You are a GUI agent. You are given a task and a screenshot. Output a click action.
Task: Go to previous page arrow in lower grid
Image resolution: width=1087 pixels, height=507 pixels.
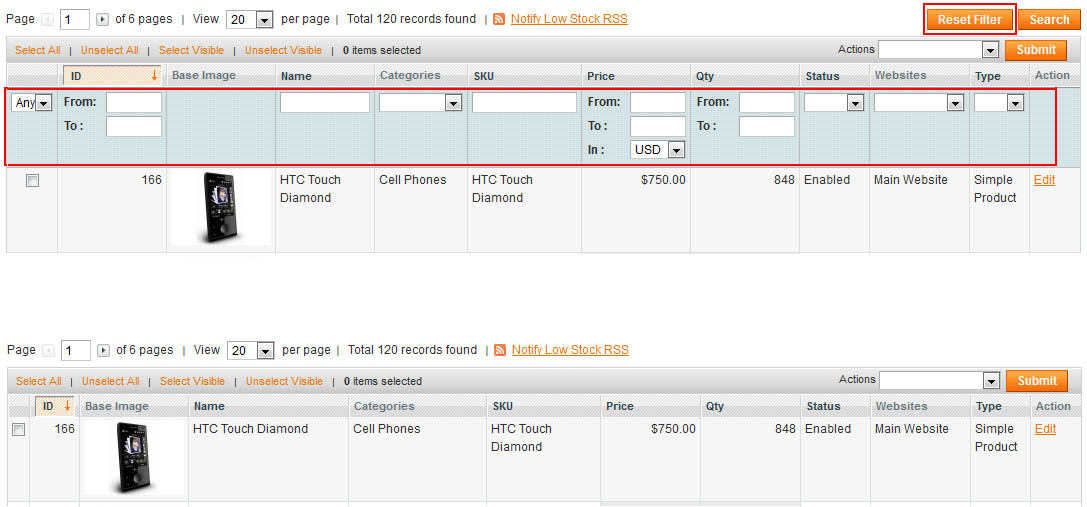pyautogui.click(x=48, y=350)
